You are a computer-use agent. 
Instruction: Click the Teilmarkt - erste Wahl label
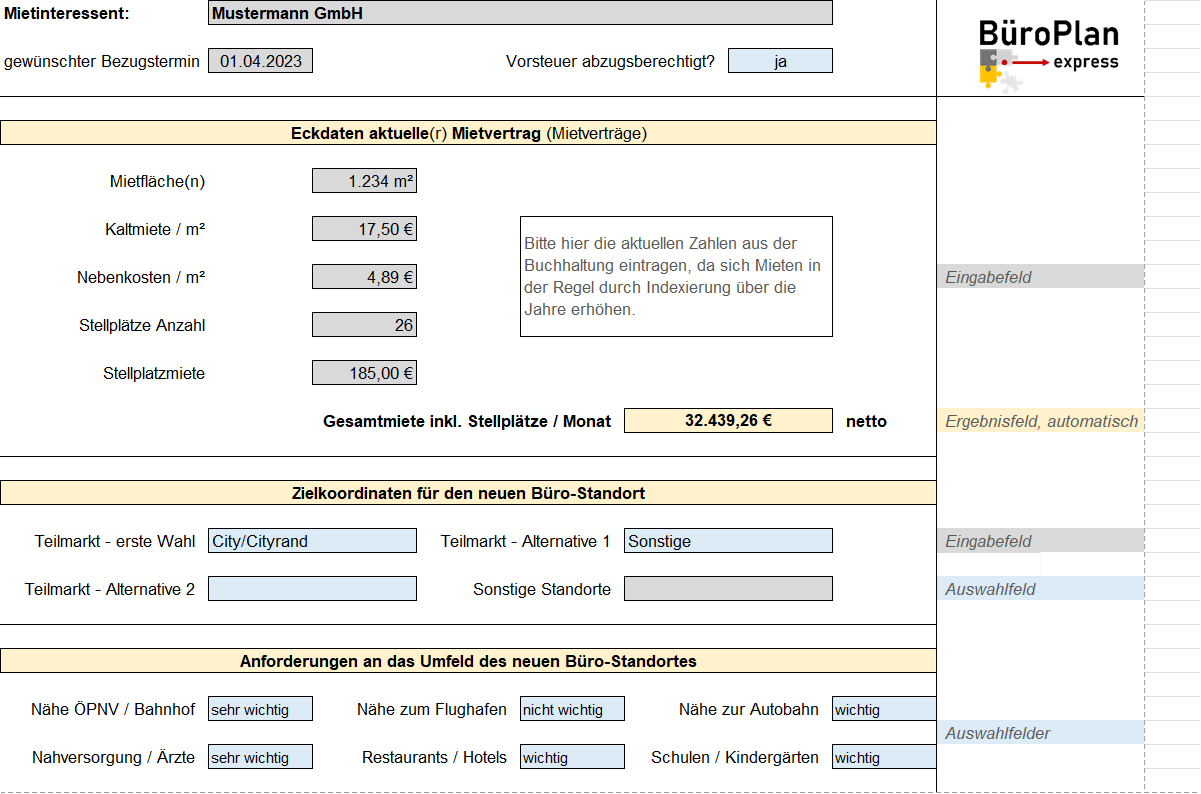click(115, 541)
